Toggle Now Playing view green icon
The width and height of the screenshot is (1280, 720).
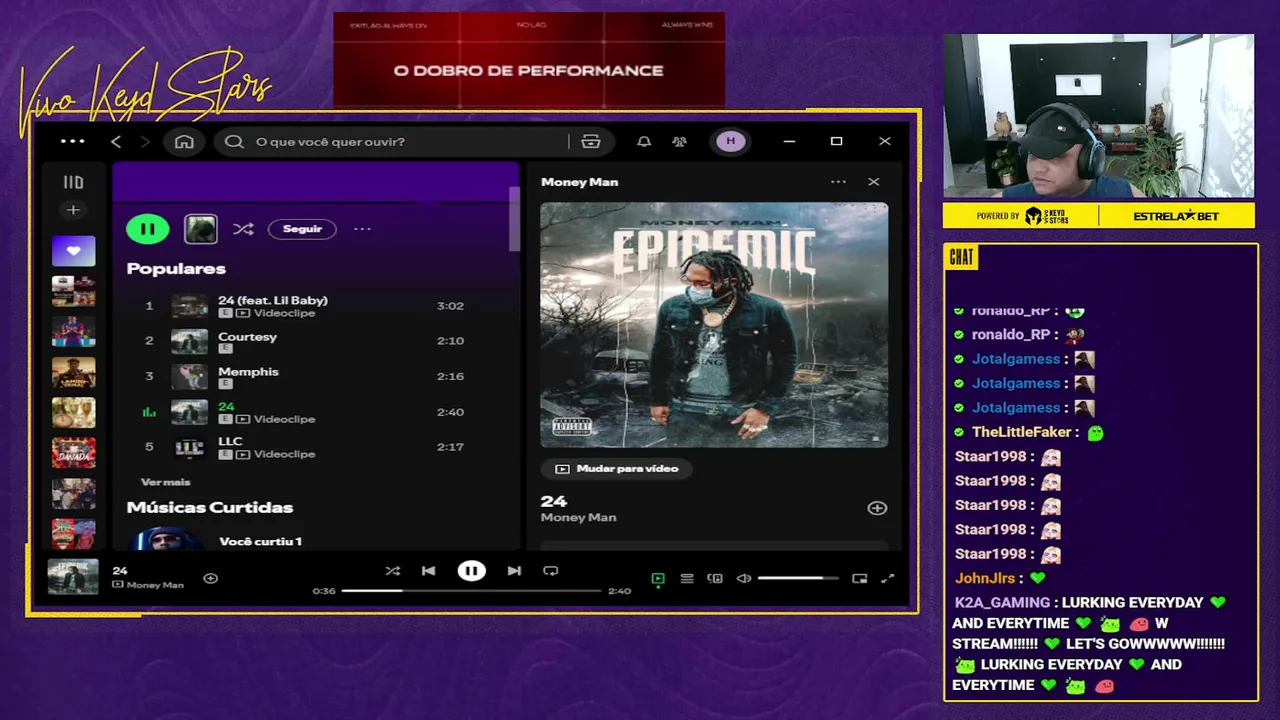[658, 578]
